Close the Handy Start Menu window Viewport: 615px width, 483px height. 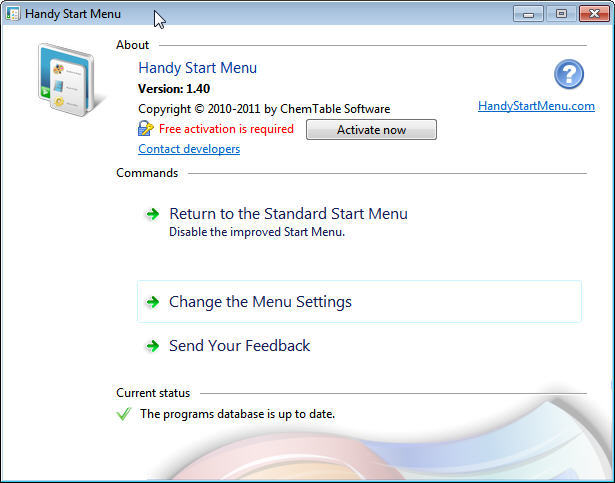tap(594, 14)
